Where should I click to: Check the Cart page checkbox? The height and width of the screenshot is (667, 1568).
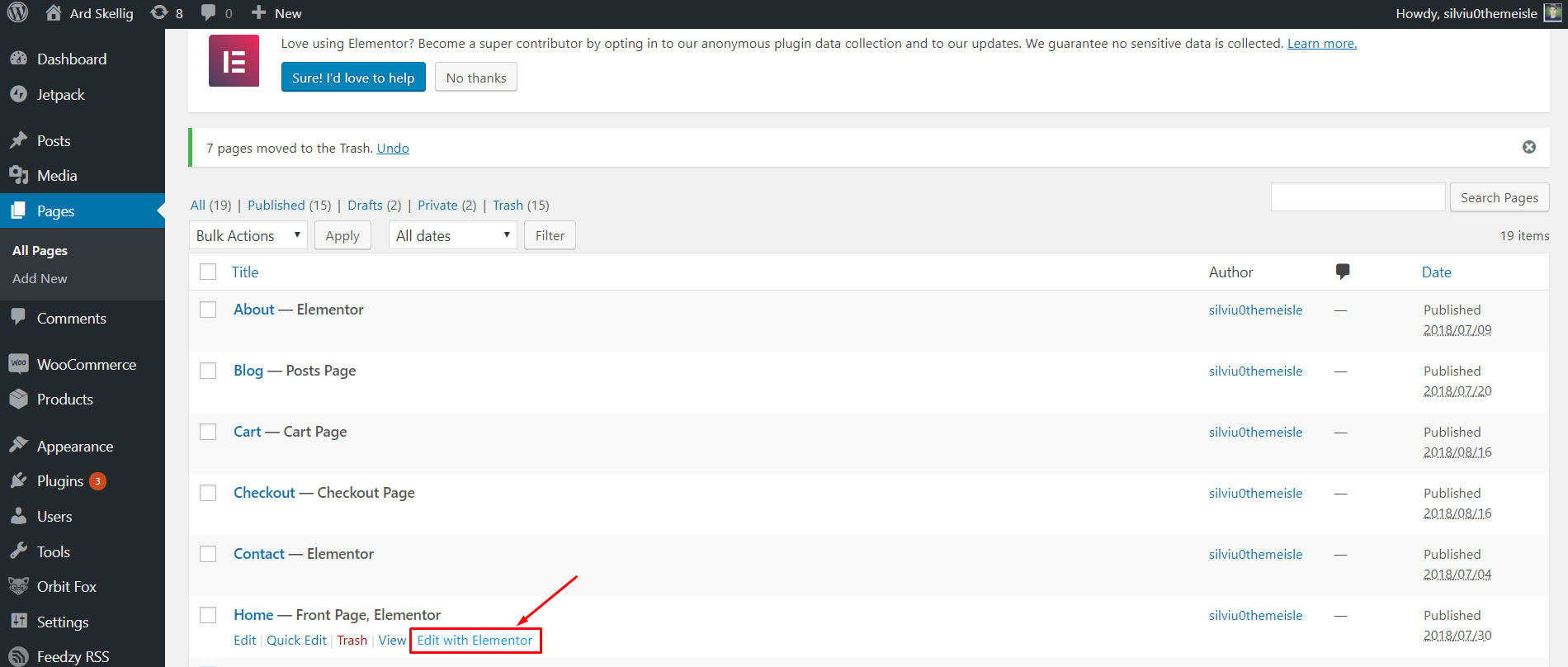point(208,432)
